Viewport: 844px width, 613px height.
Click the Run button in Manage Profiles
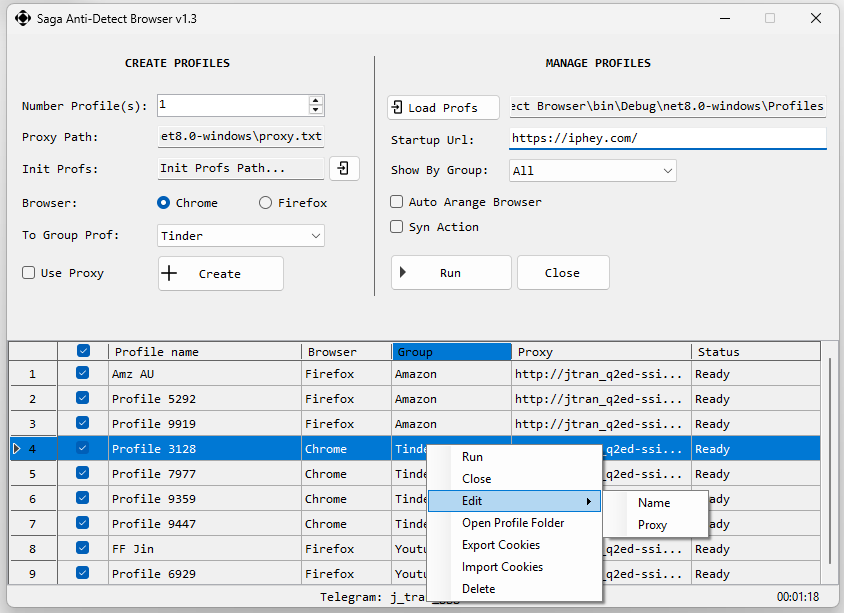[x=451, y=272]
